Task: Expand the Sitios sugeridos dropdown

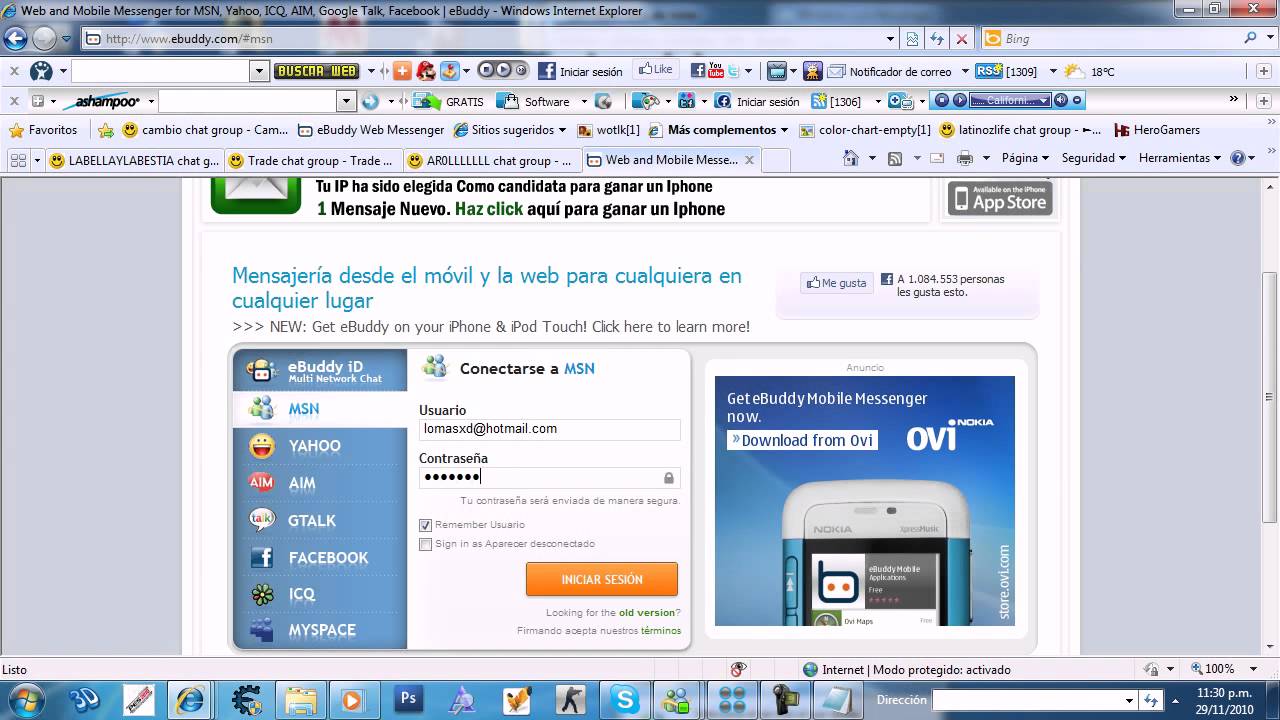Action: (562, 130)
